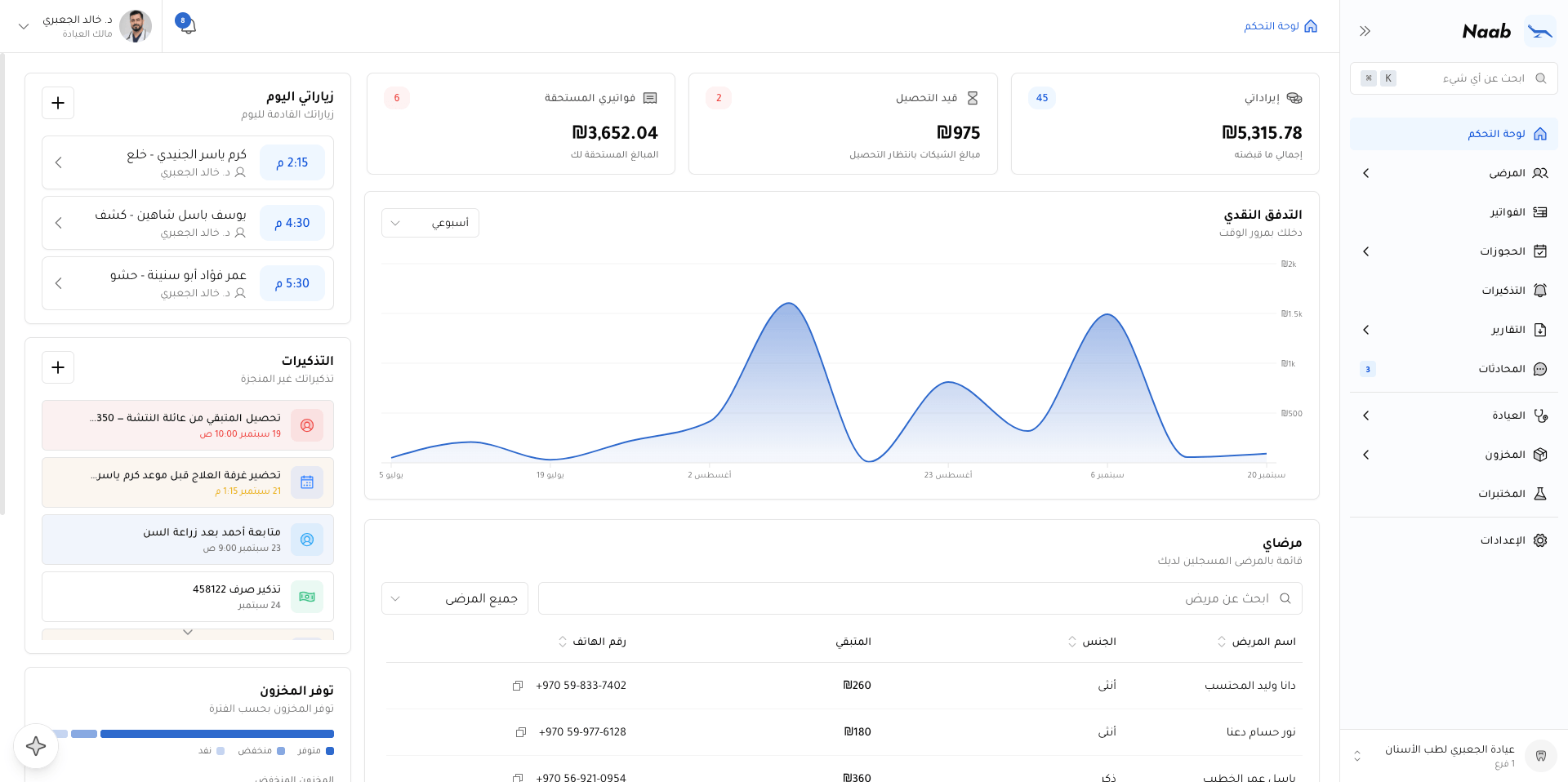The height and width of the screenshot is (782, 1568).
Task: Click the home icon in the breadcrumb
Action: click(1311, 26)
